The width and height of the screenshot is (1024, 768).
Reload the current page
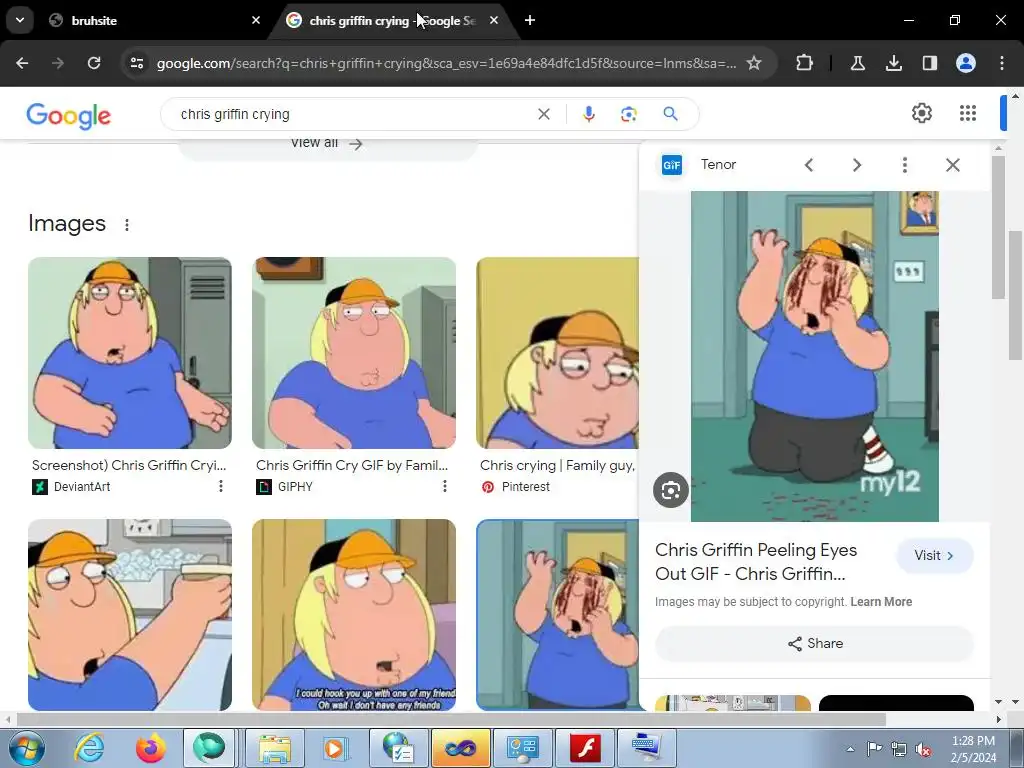94,63
